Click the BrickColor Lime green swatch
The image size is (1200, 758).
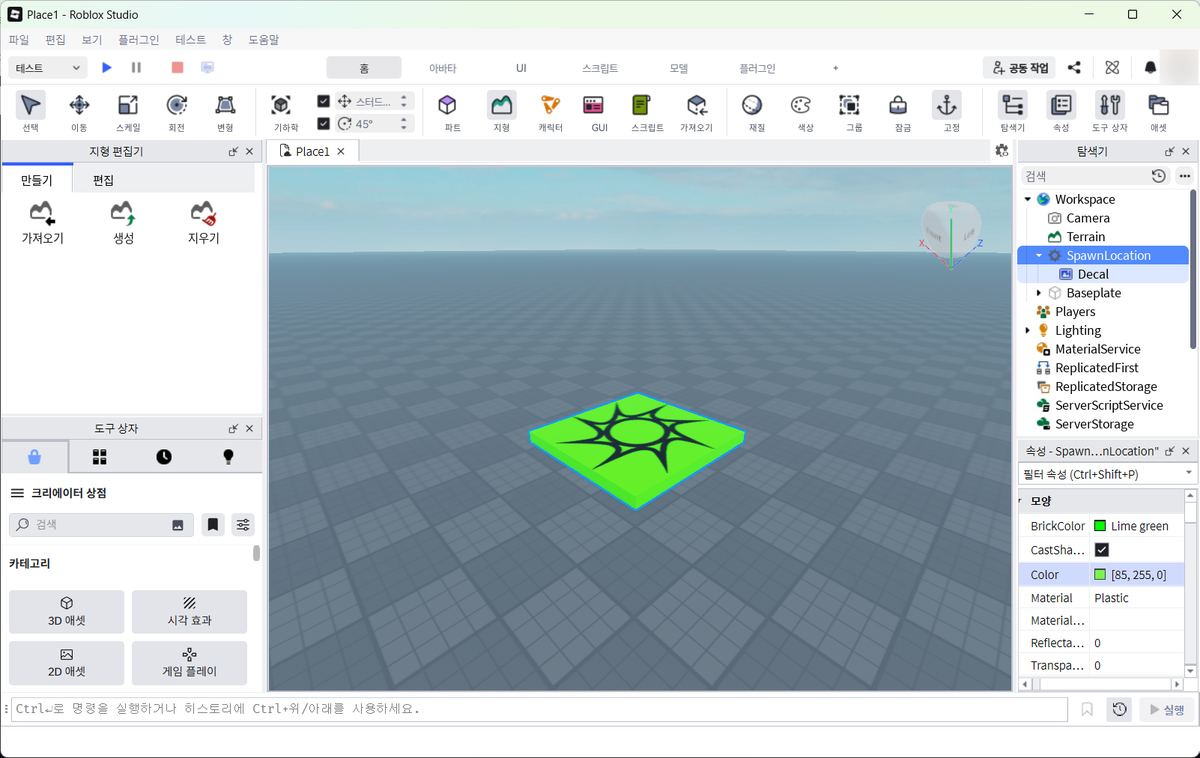[1100, 526]
